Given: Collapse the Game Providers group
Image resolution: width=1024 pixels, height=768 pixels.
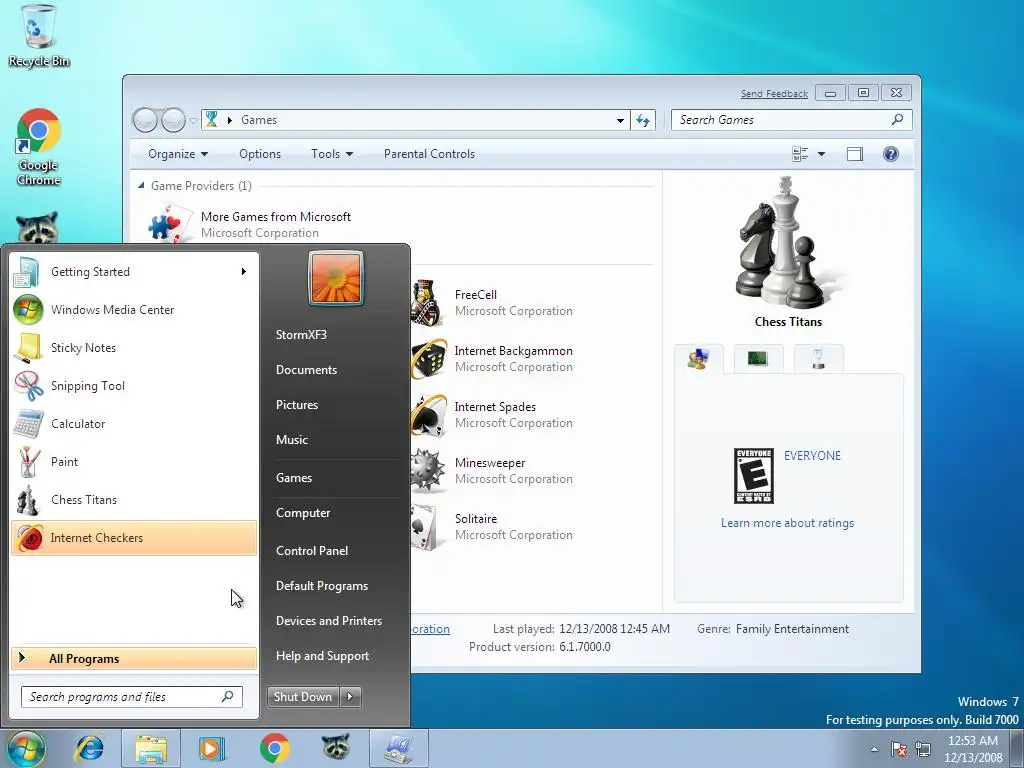Looking at the screenshot, I should (141, 186).
